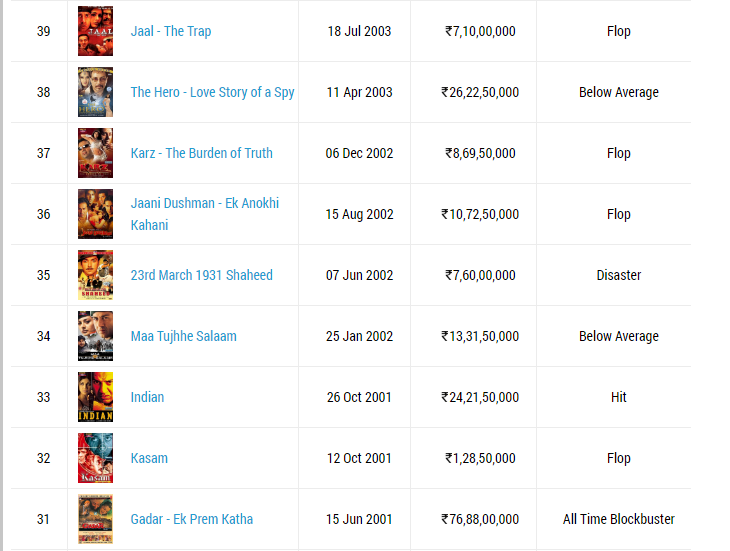730x551 pixels.
Task: Select the Maa Tujhhe Salaam poster
Action: (95, 336)
